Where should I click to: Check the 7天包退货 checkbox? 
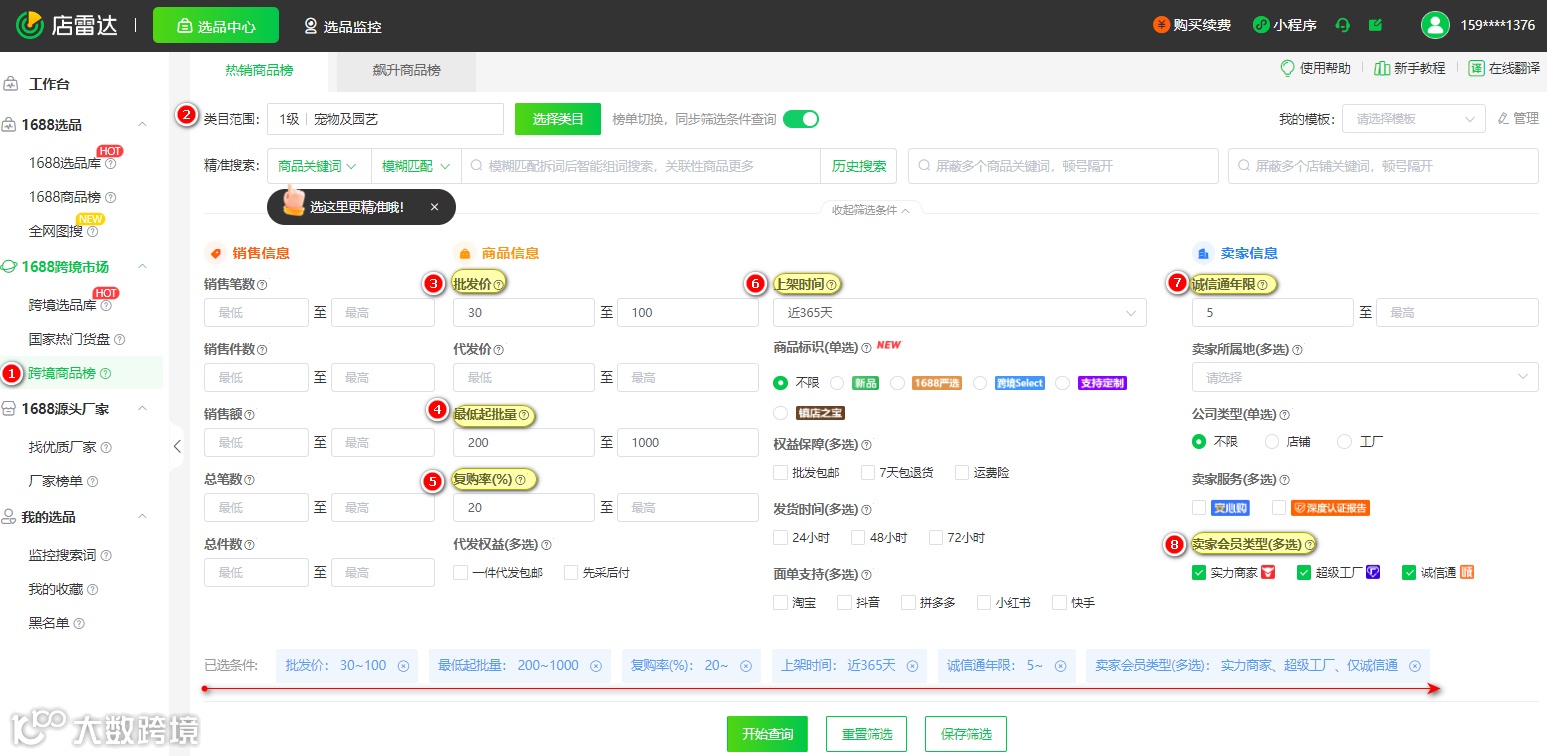click(x=868, y=472)
